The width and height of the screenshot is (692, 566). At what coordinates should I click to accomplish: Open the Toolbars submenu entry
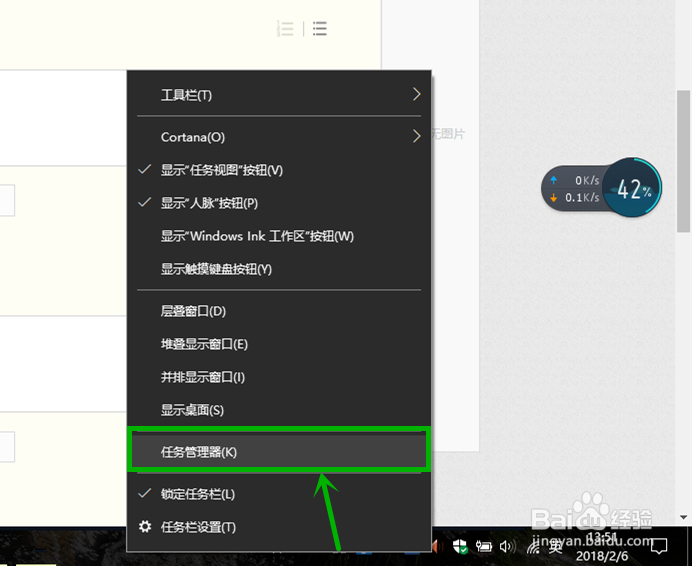click(x=279, y=95)
